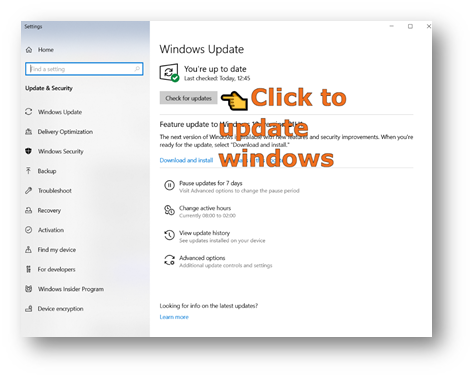This screenshot has height=379, width=474.
Task: Open Find my device settings
Action: point(56,249)
